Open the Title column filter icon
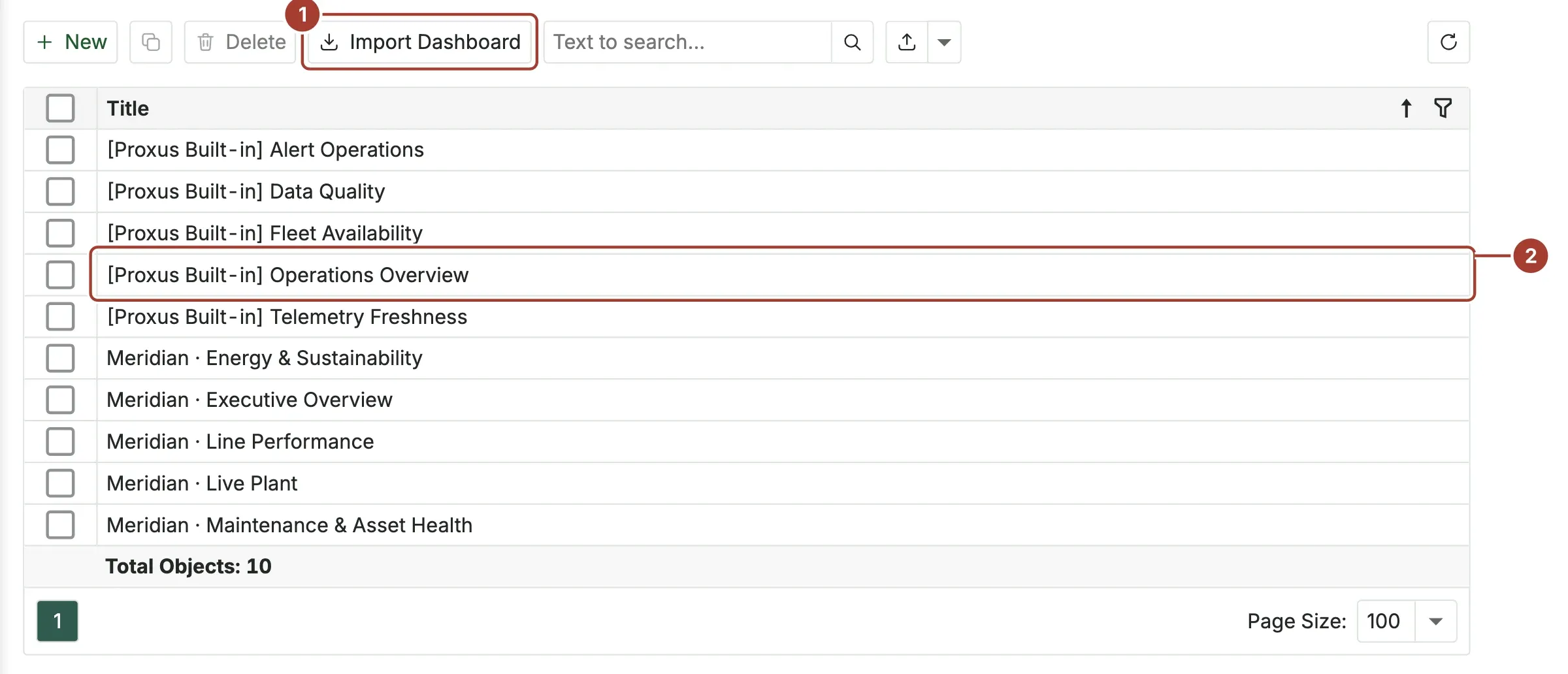 [1443, 108]
